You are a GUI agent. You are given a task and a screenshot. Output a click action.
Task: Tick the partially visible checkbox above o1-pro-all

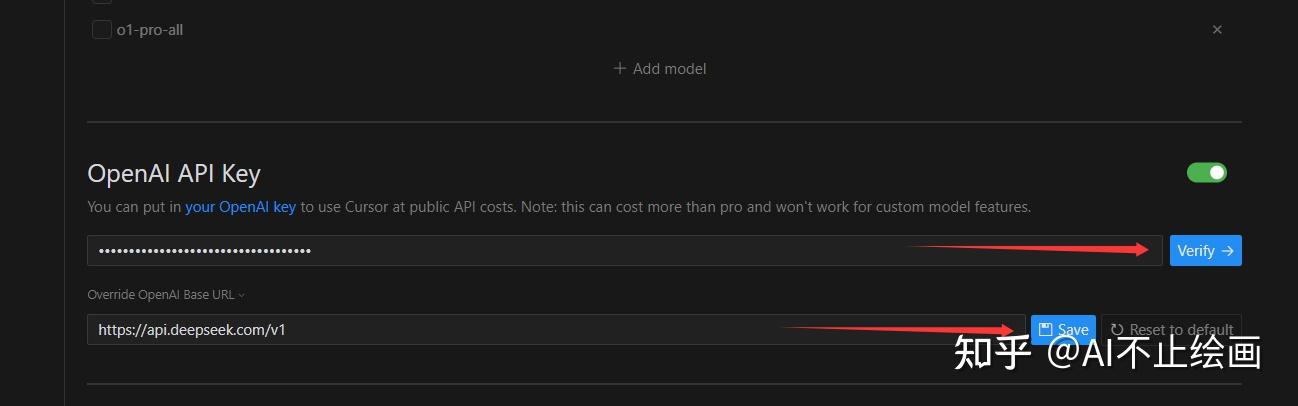coord(101,2)
